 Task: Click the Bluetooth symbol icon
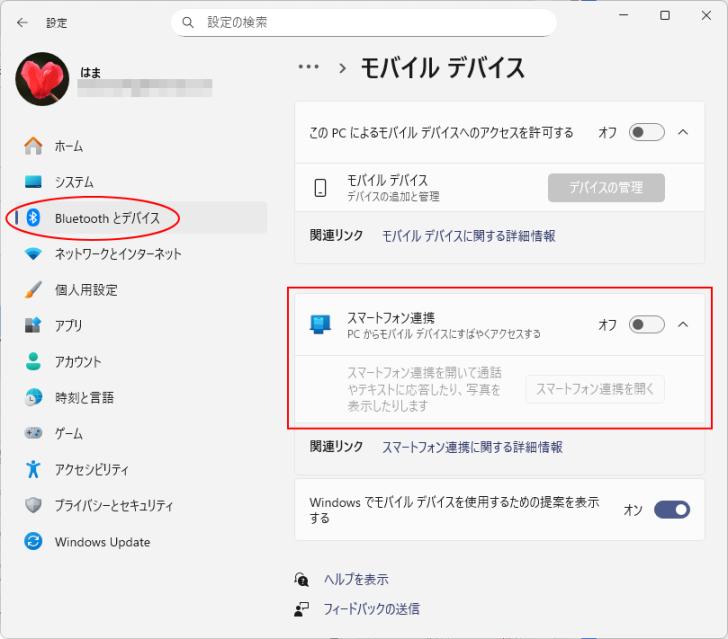tap(33, 217)
